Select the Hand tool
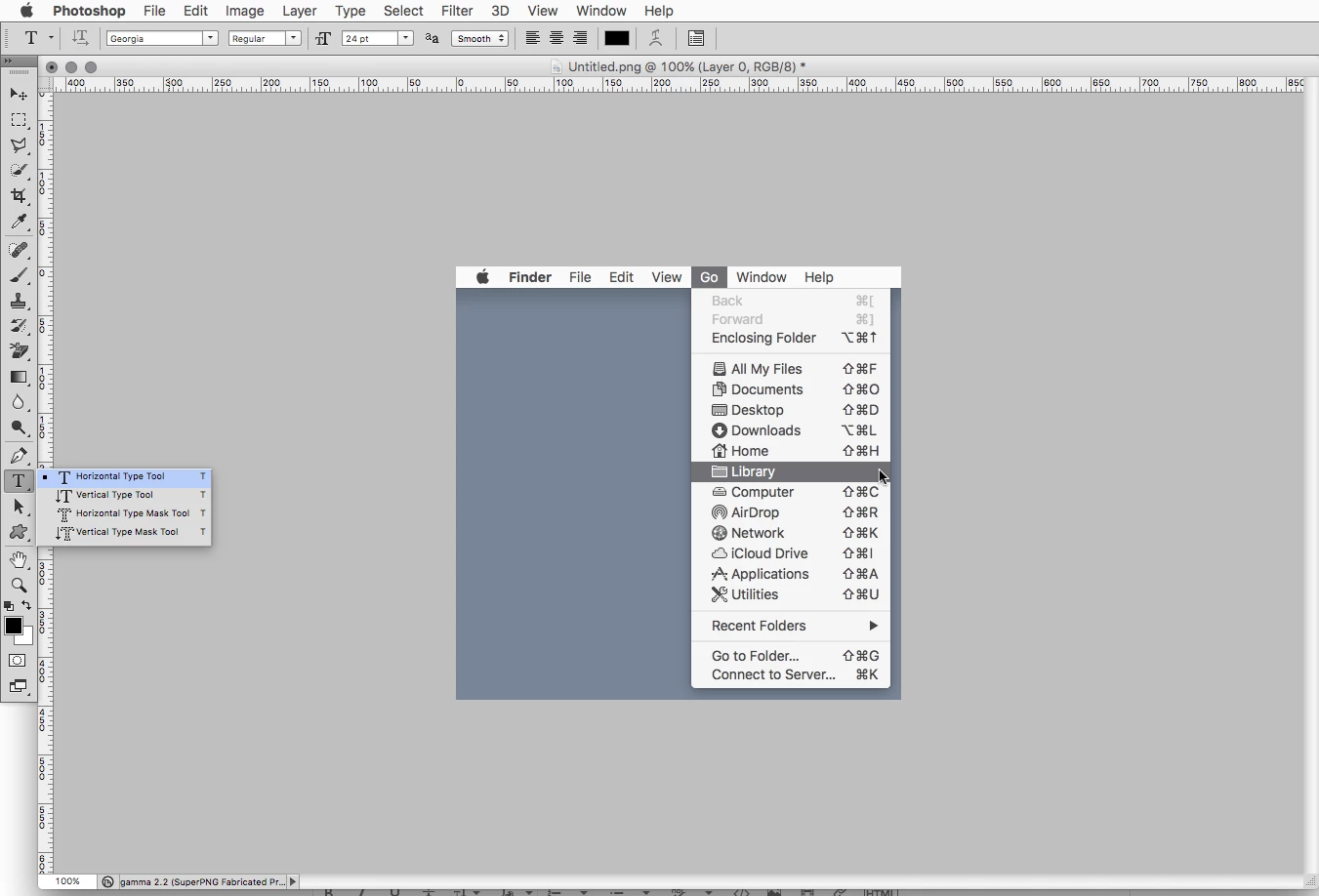 [19, 560]
